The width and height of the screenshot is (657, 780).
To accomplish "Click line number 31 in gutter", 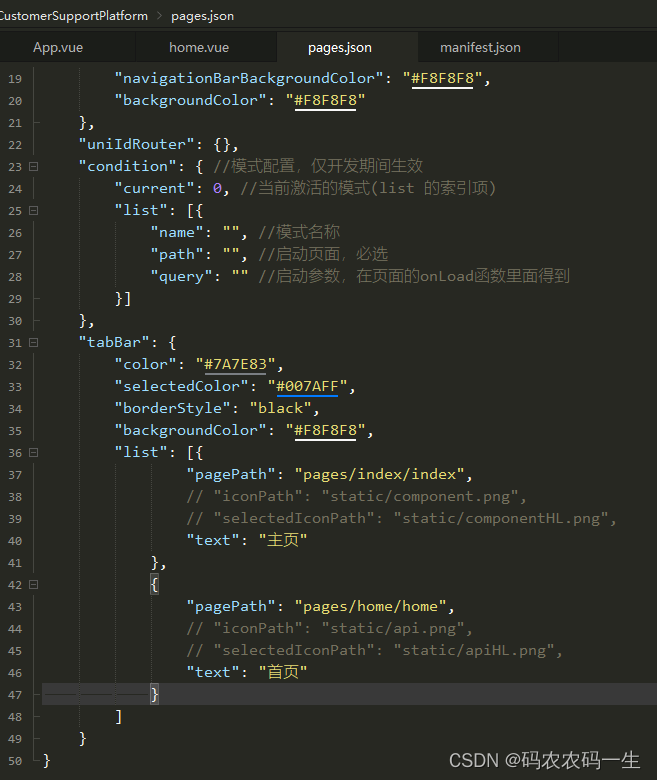I will 15,343.
